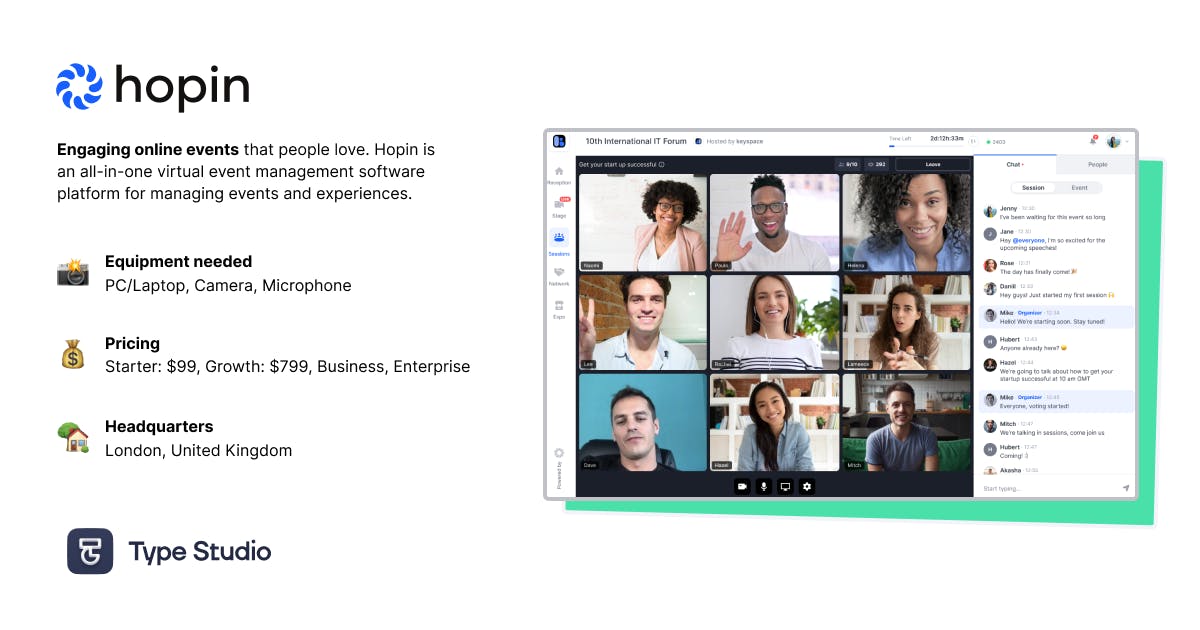The height and width of the screenshot is (630, 1200).
Task: Click Jane's chat avatar
Action: (990, 234)
